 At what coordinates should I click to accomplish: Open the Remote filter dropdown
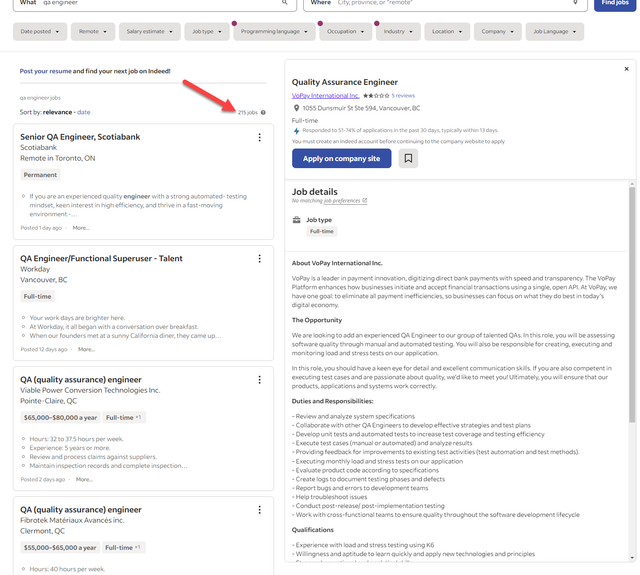[93, 31]
